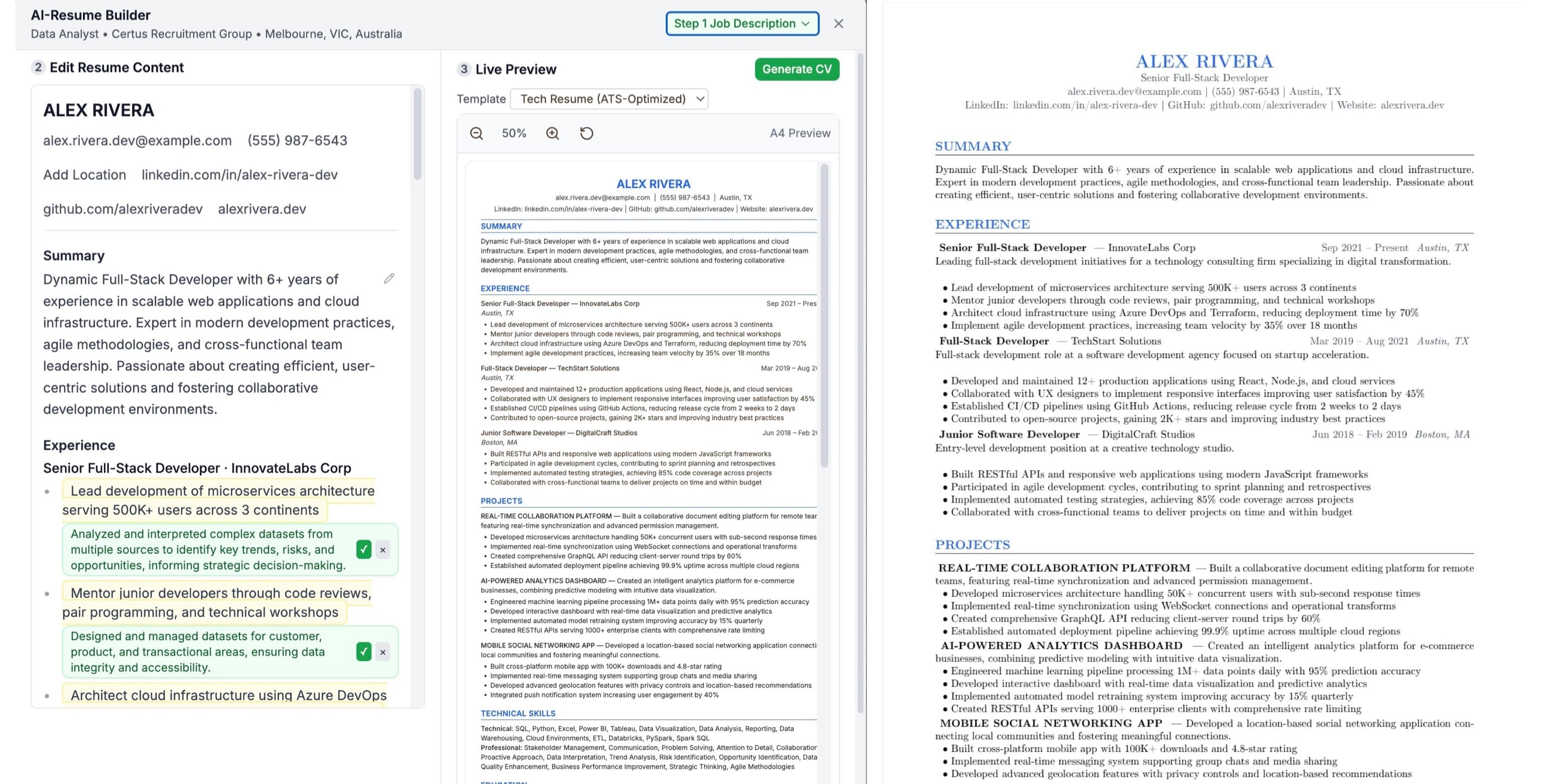
Task: Accept the 'Analyzed and interpreted complex datasets' suggestion
Action: pyautogui.click(x=363, y=549)
